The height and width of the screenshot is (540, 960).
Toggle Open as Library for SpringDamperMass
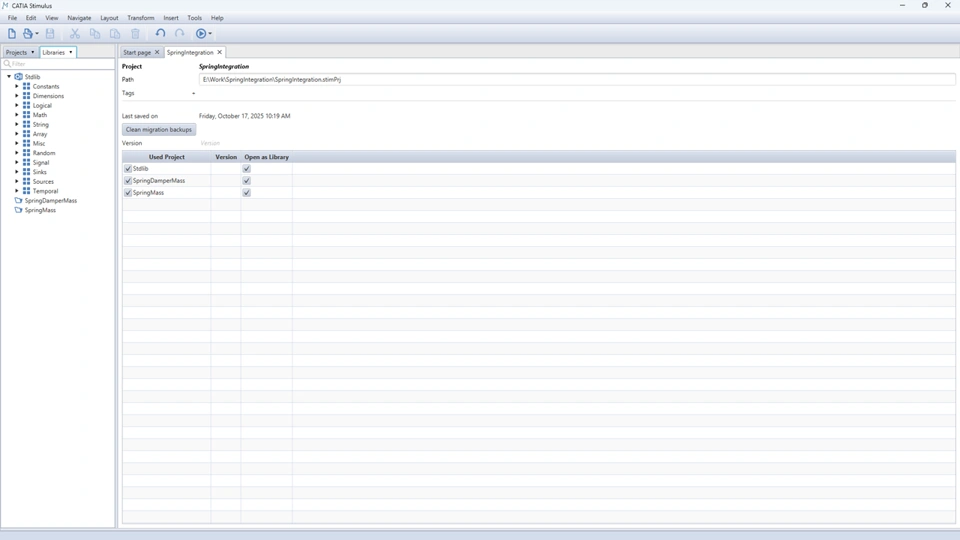[247, 181]
